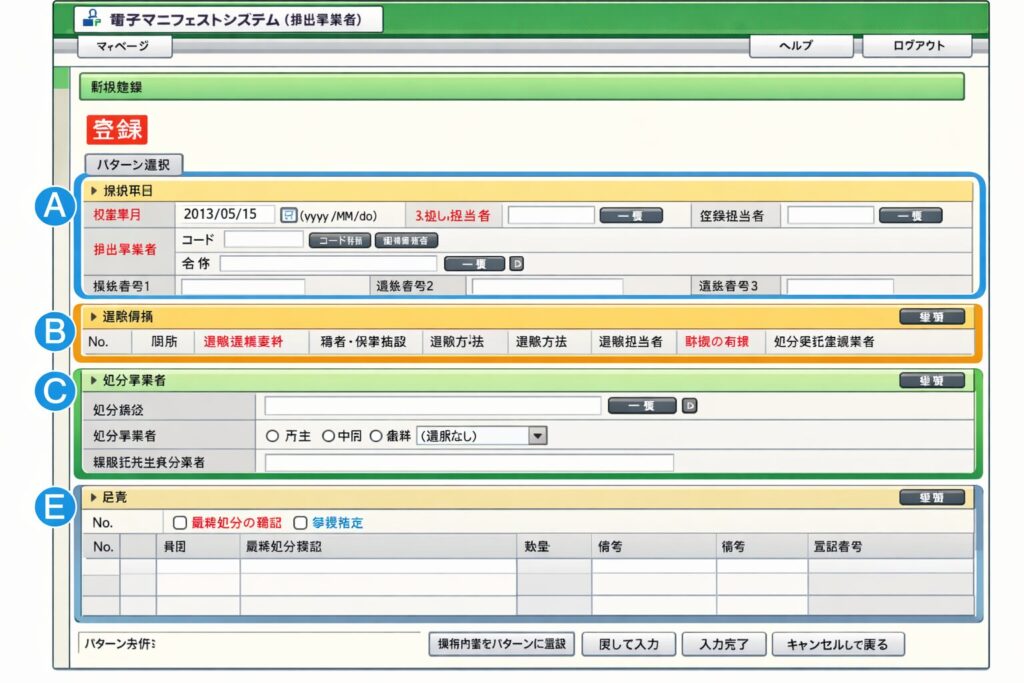1024x683 pixels.
Task: Click the app logo icon in title bar
Action: click(90, 18)
